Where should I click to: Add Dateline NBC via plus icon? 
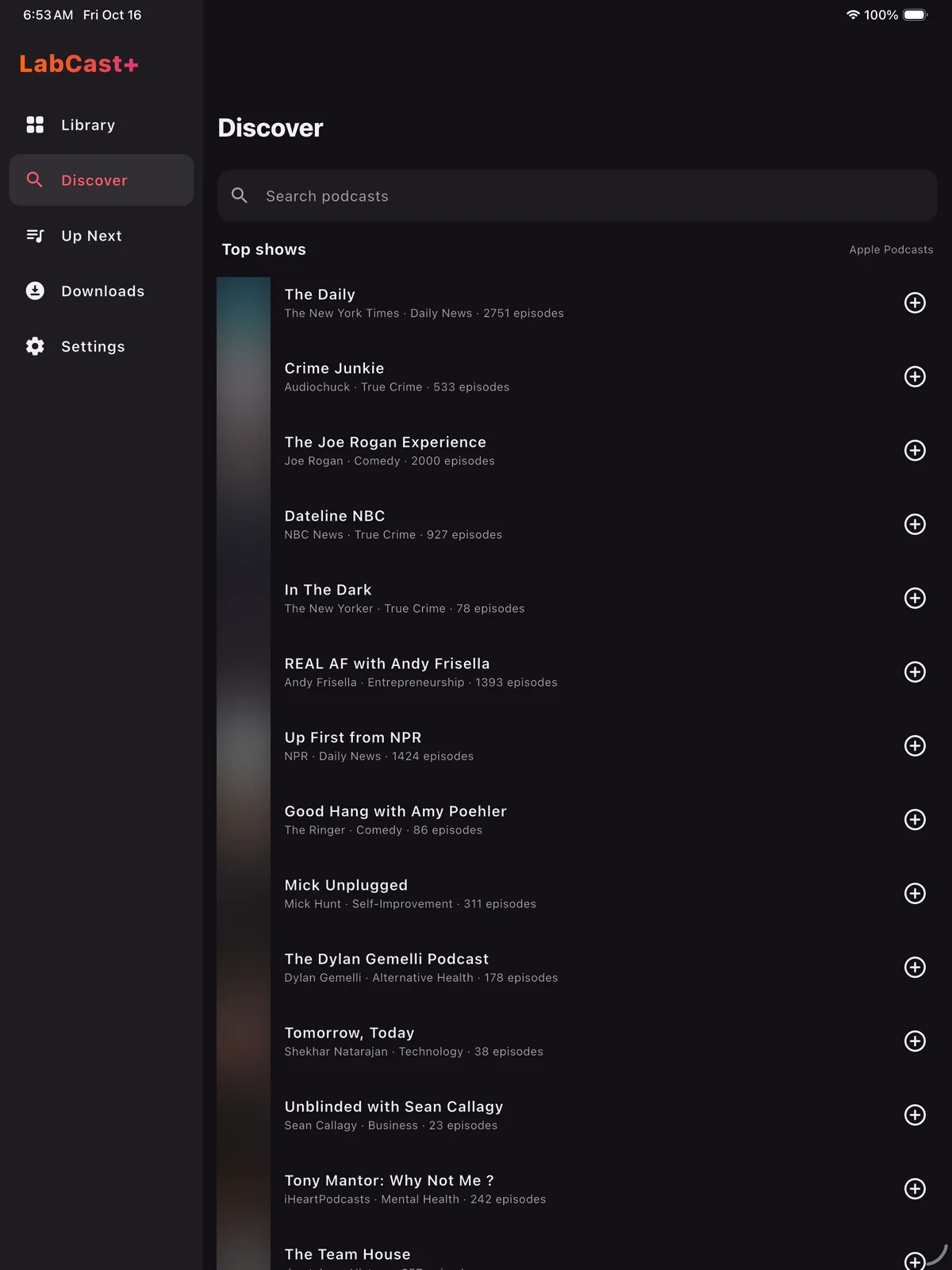pyautogui.click(x=915, y=524)
